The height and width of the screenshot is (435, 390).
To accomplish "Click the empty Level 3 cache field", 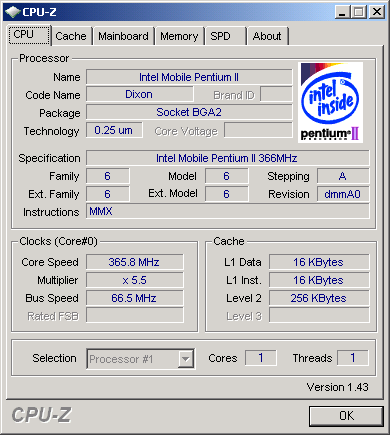I will (319, 315).
